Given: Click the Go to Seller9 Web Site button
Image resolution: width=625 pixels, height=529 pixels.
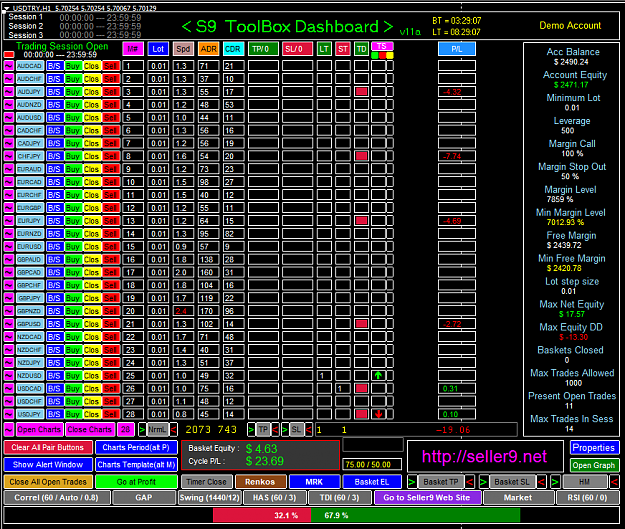Looking at the screenshot, I should pos(427,498).
